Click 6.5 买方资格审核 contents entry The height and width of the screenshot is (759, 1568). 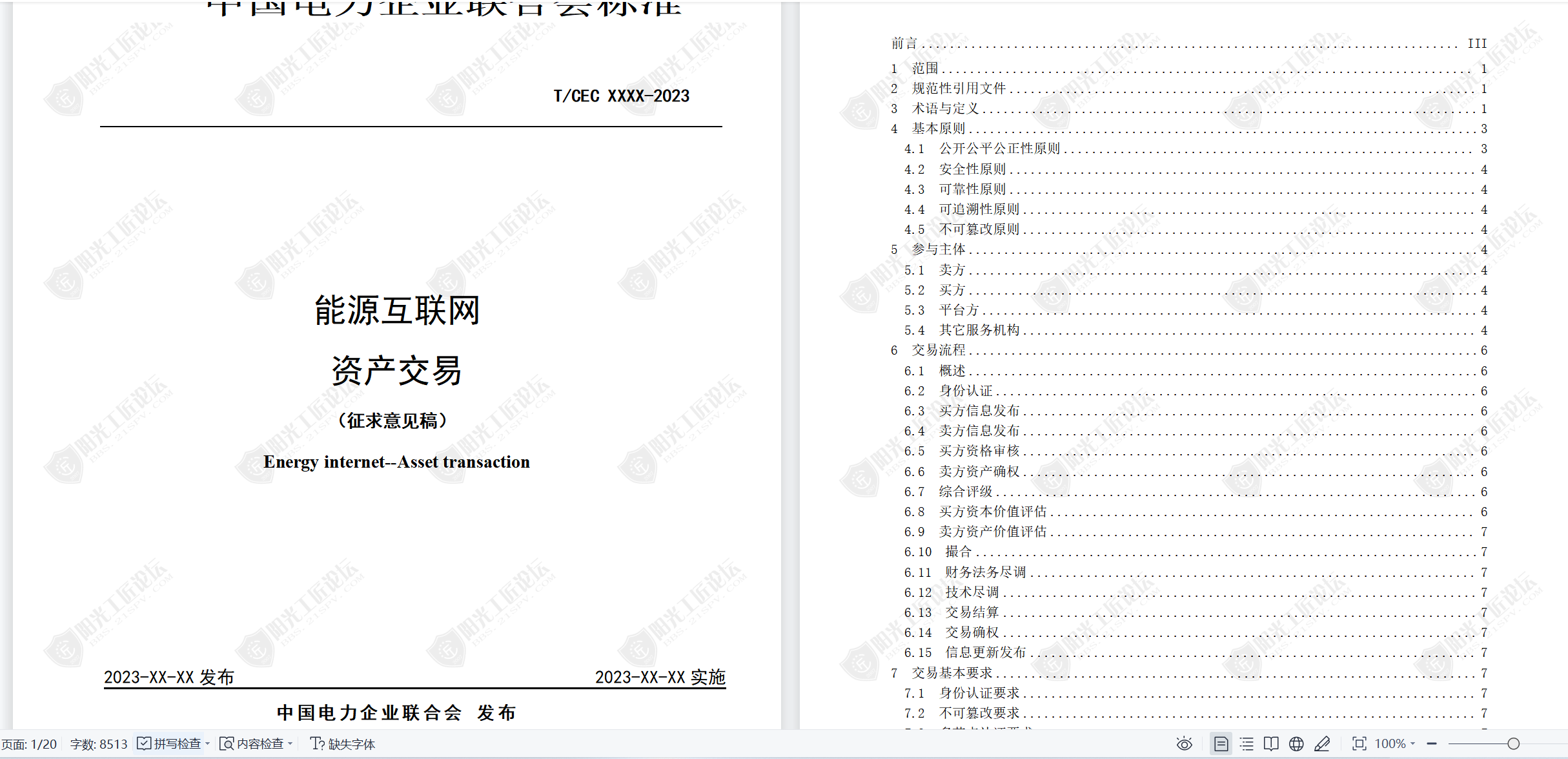tap(1196, 451)
